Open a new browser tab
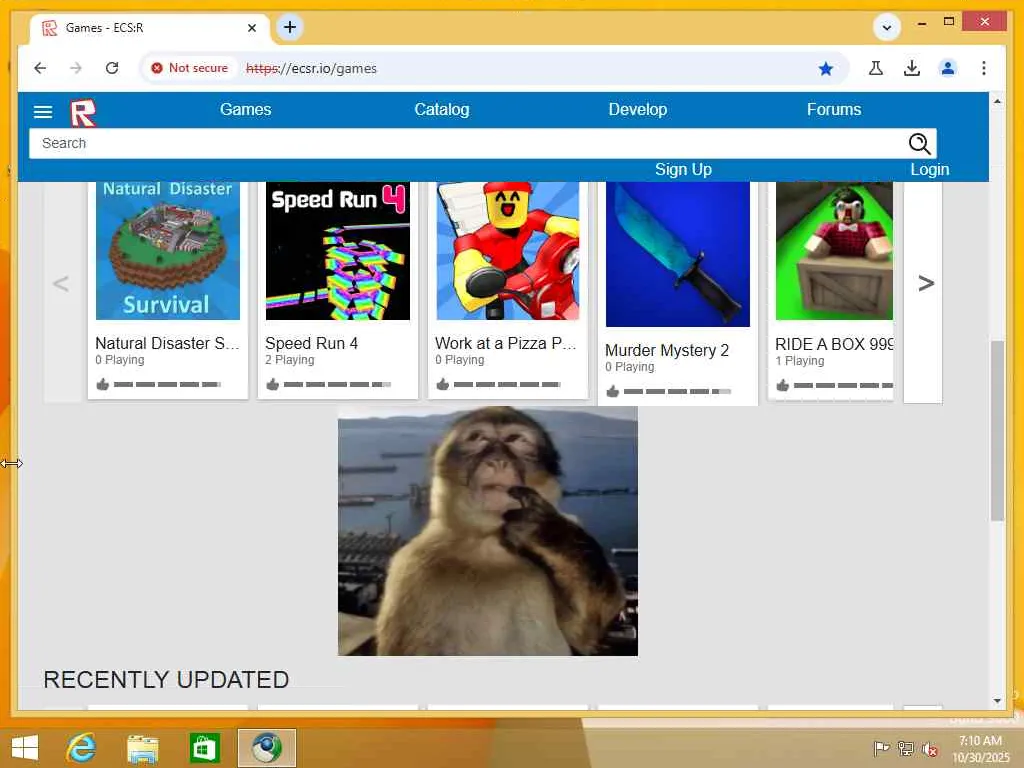The width and height of the screenshot is (1024, 768). coord(290,27)
